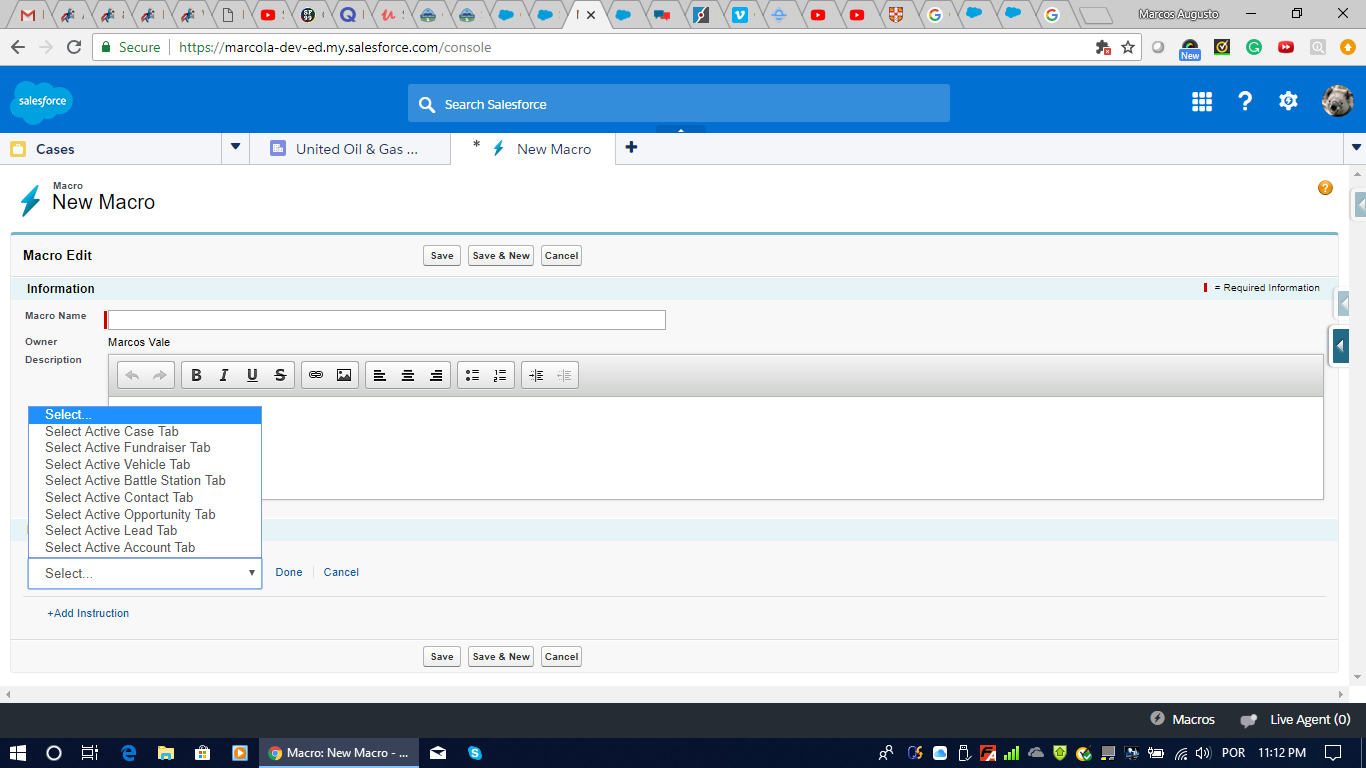This screenshot has width=1366, height=768.
Task: Open the Grammarly extension icon
Action: 1254,47
